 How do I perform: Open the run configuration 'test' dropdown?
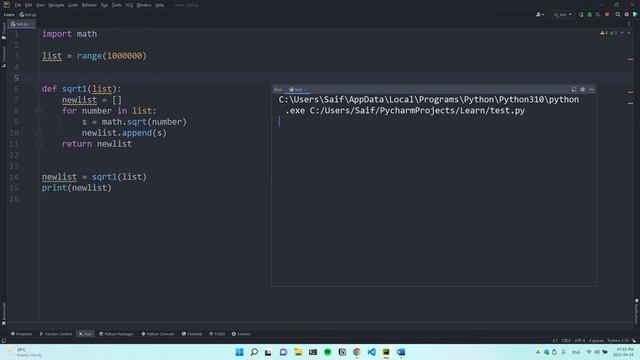click(x=563, y=15)
